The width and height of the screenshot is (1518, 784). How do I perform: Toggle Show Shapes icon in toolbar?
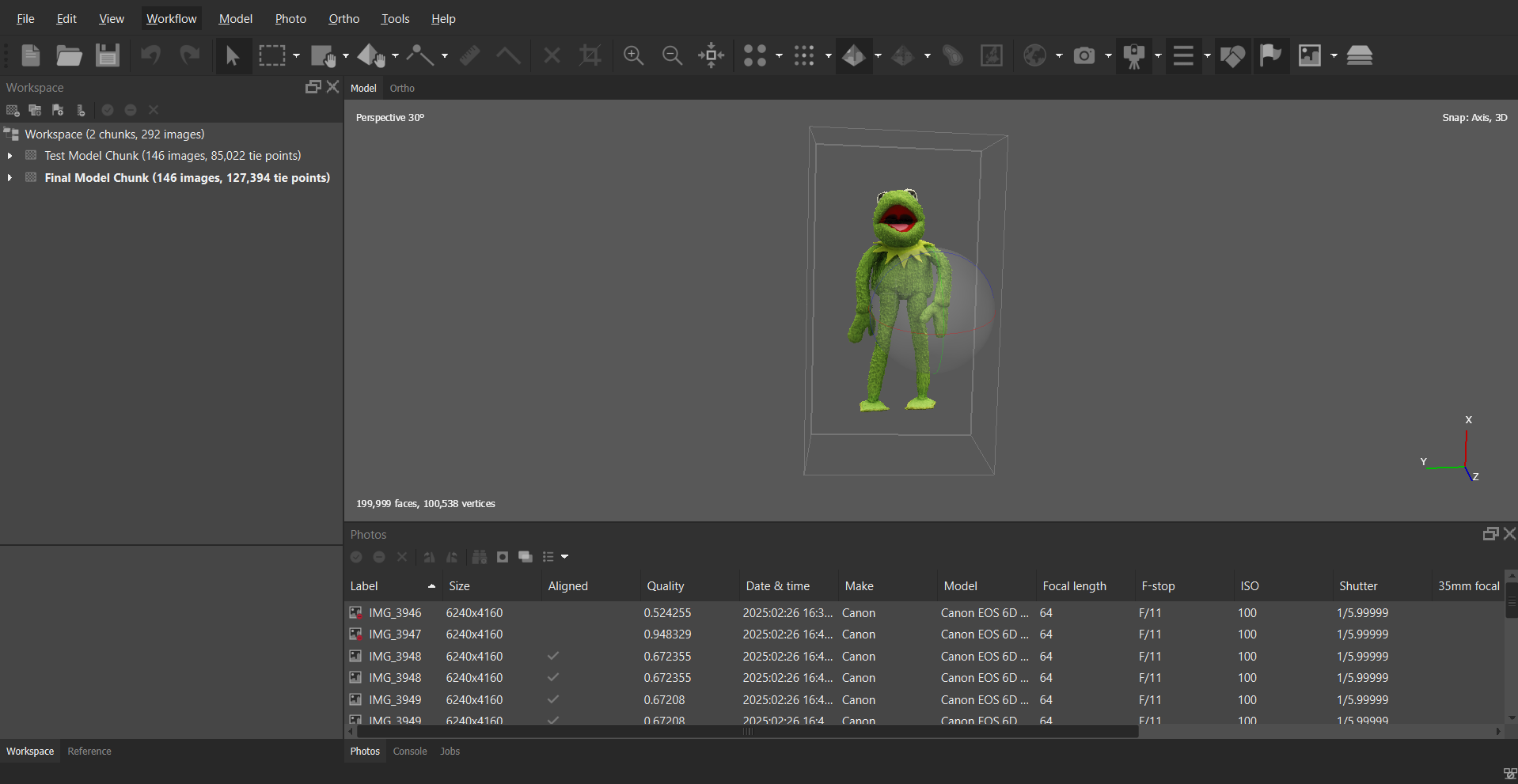1232,55
